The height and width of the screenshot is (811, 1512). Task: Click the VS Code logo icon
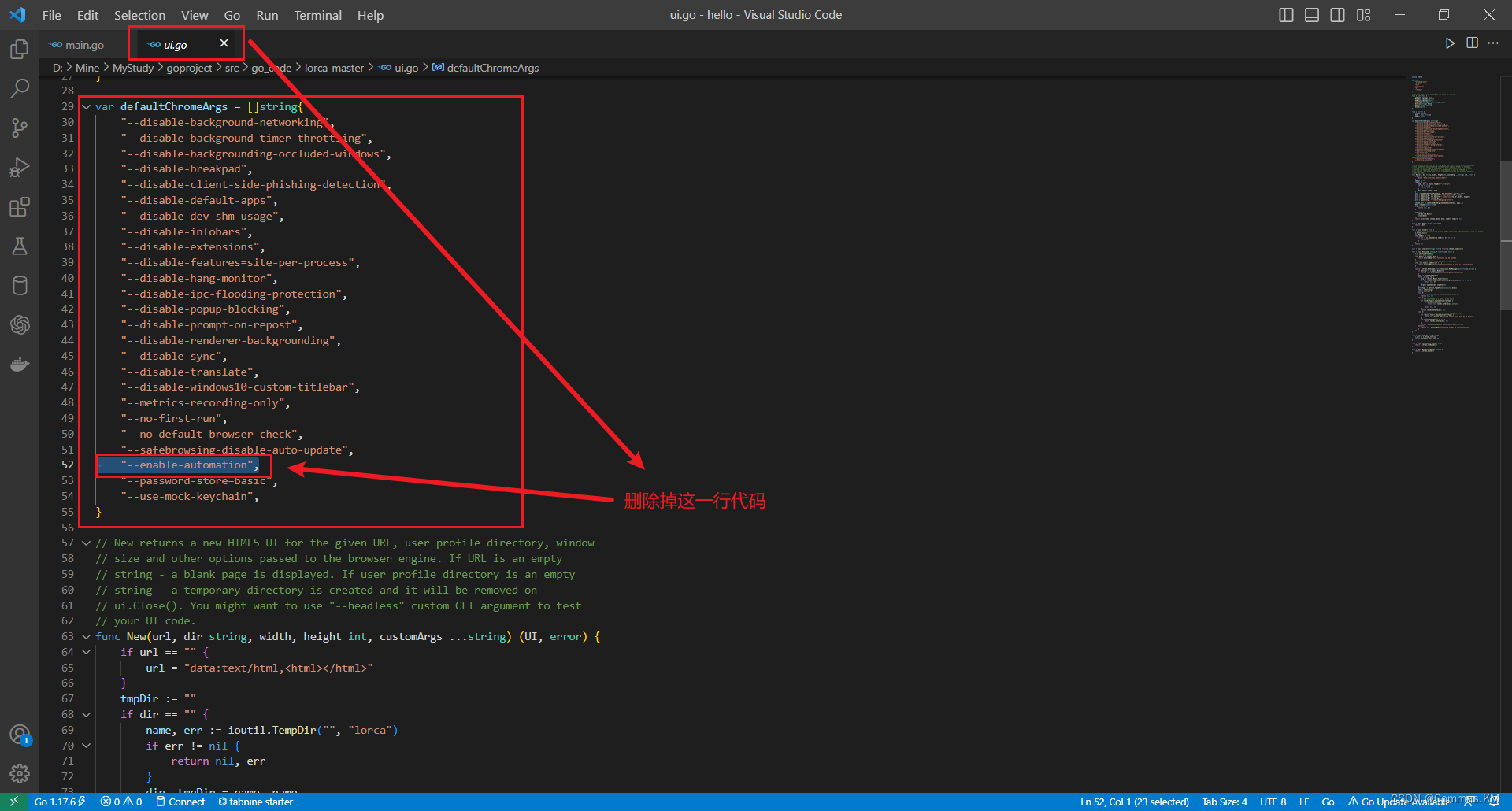pyautogui.click(x=17, y=15)
